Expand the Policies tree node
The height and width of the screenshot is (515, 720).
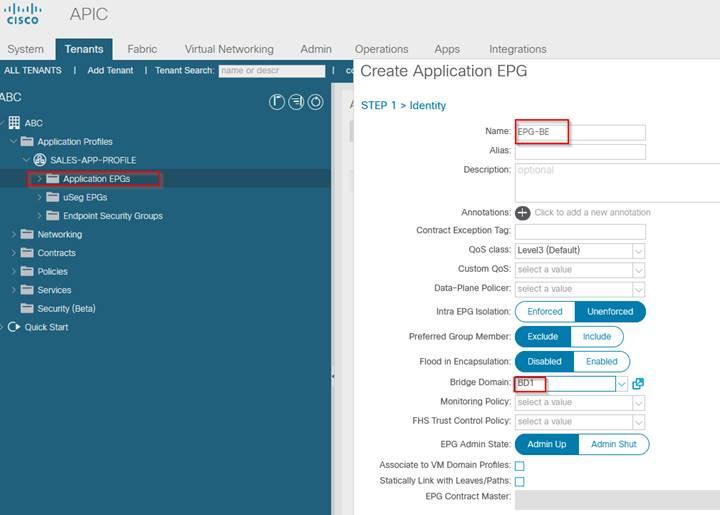(13, 271)
